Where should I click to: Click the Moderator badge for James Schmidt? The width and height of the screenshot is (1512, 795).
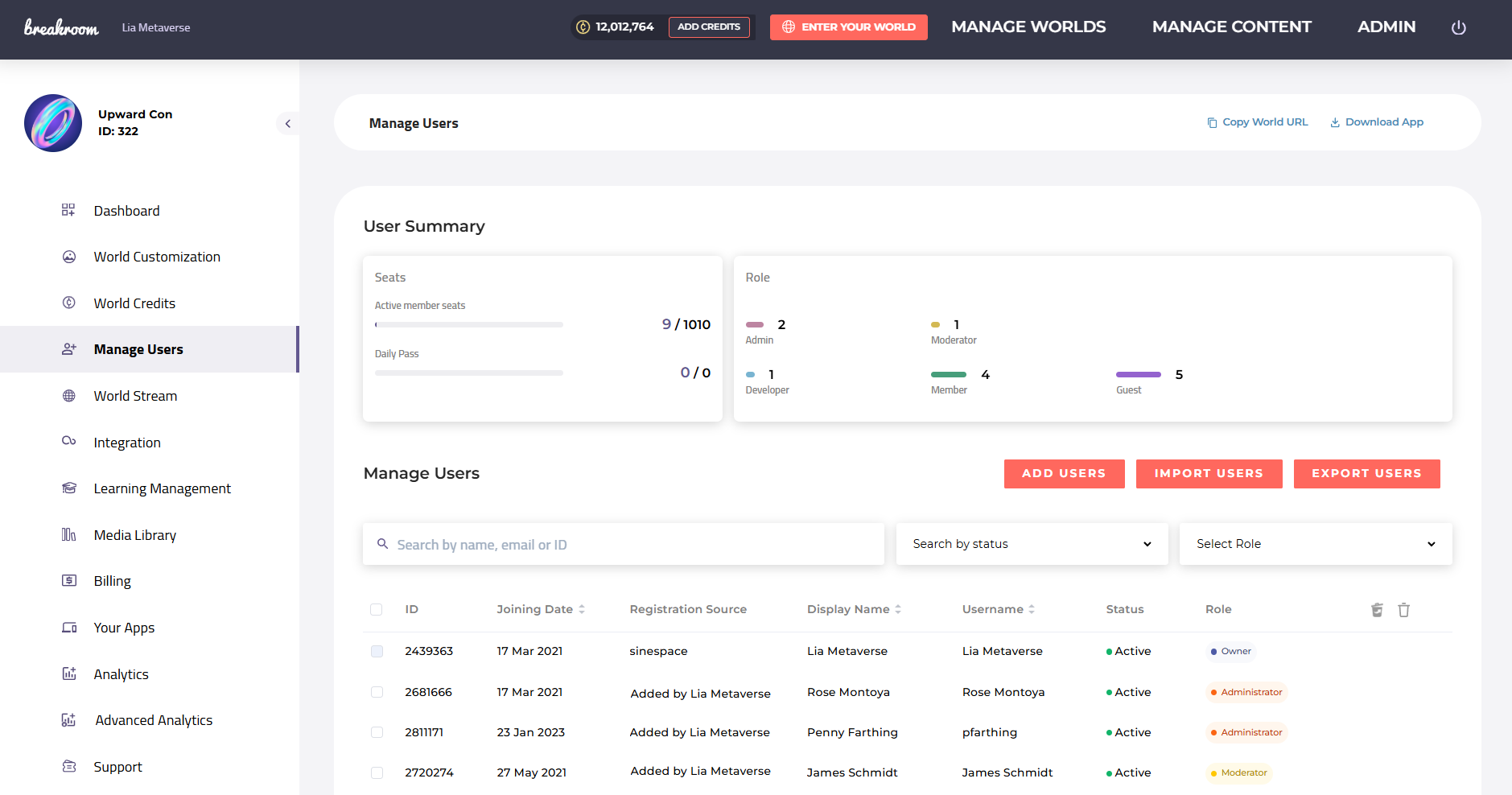tap(1238, 772)
